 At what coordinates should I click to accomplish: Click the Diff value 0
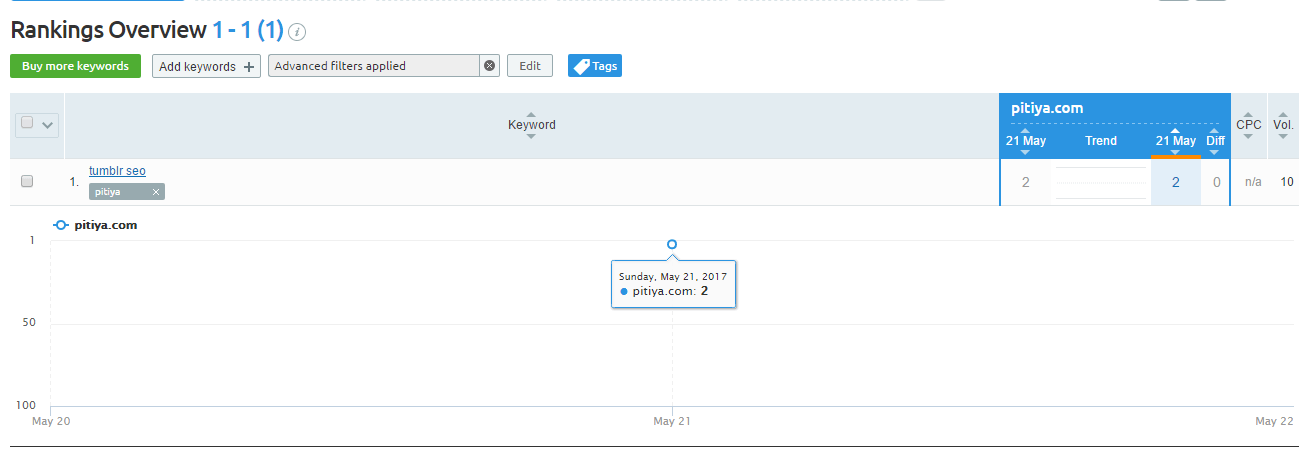(1216, 182)
